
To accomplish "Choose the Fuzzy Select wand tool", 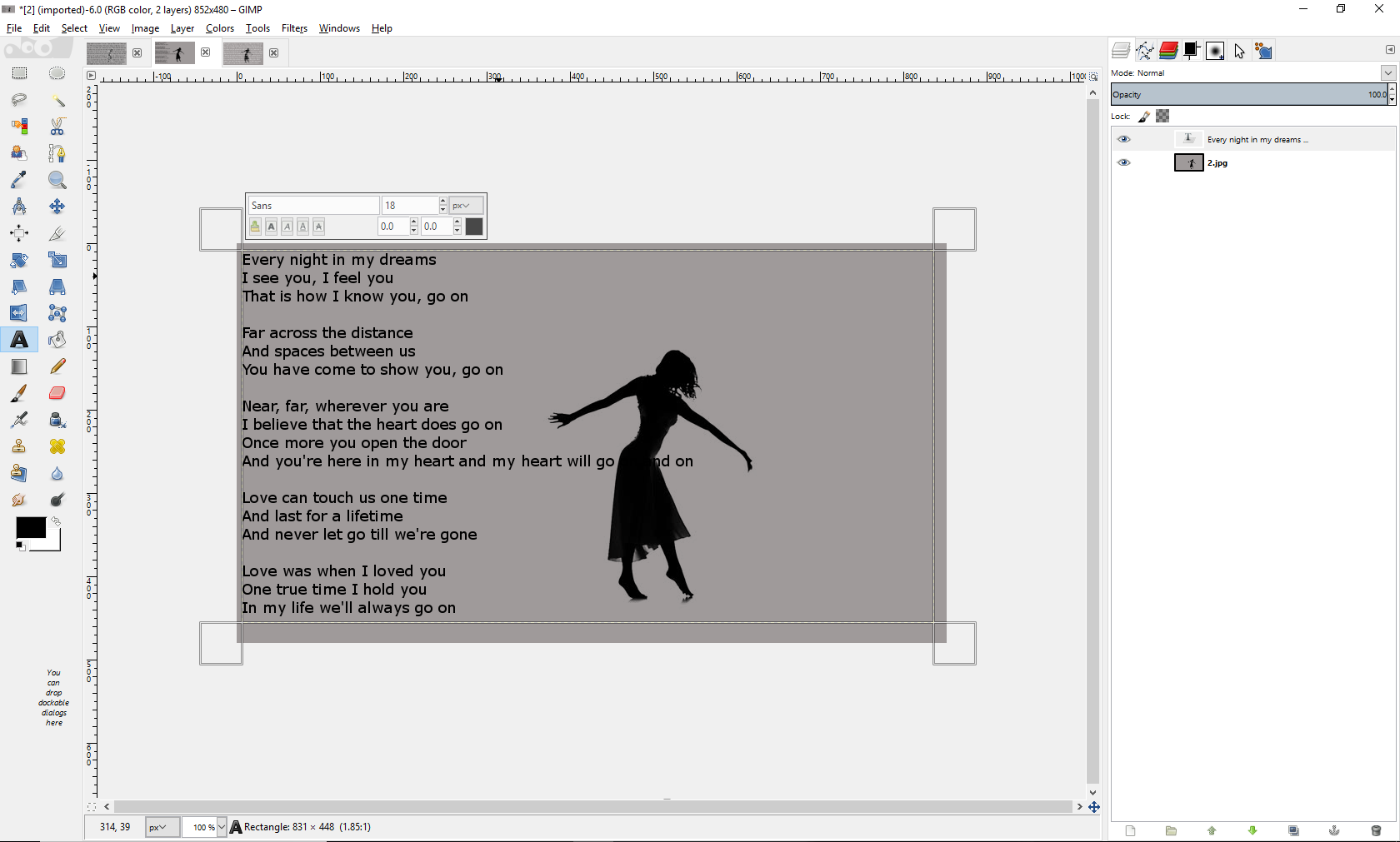I will tap(57, 100).
